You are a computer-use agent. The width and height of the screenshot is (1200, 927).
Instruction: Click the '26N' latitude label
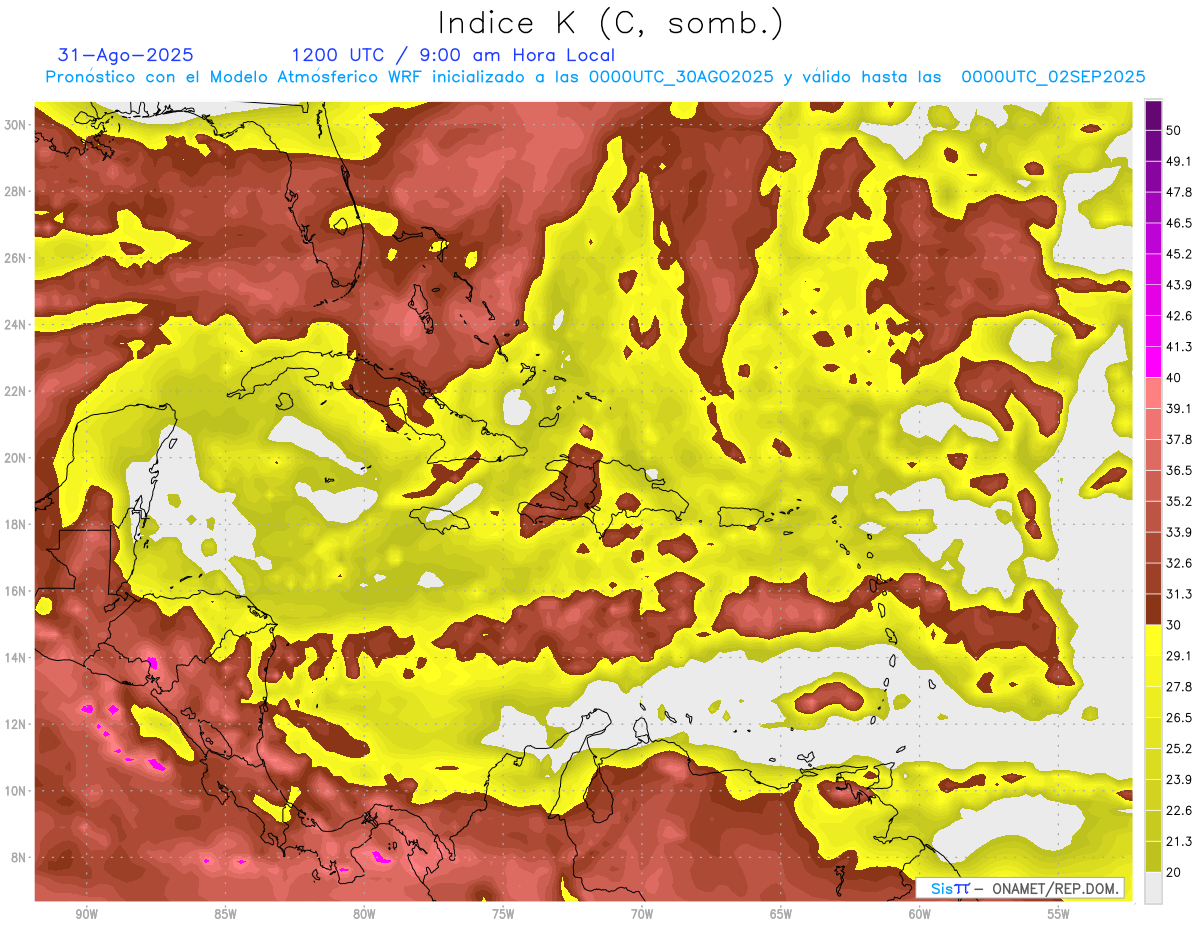pyautogui.click(x=16, y=258)
